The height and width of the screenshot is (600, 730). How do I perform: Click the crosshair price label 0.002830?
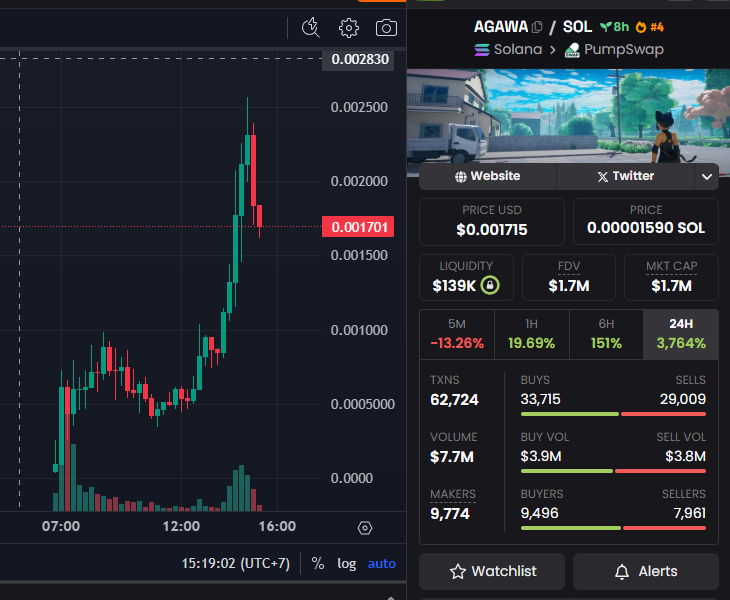pos(358,60)
